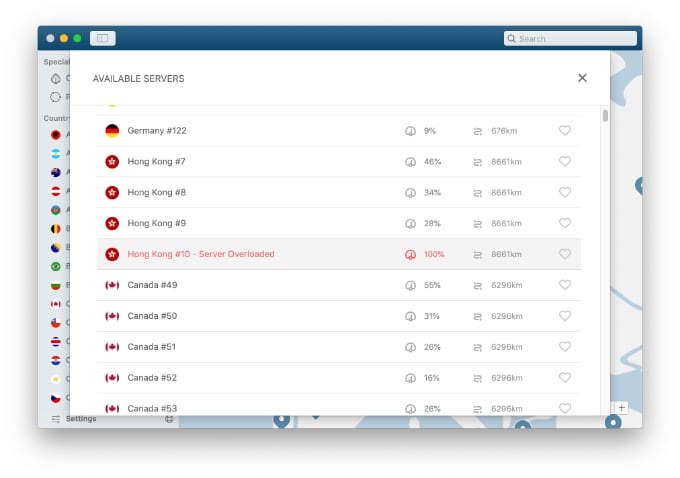680x478 pixels.
Task: Click the red load gauge showing 100%
Action: pos(410,255)
